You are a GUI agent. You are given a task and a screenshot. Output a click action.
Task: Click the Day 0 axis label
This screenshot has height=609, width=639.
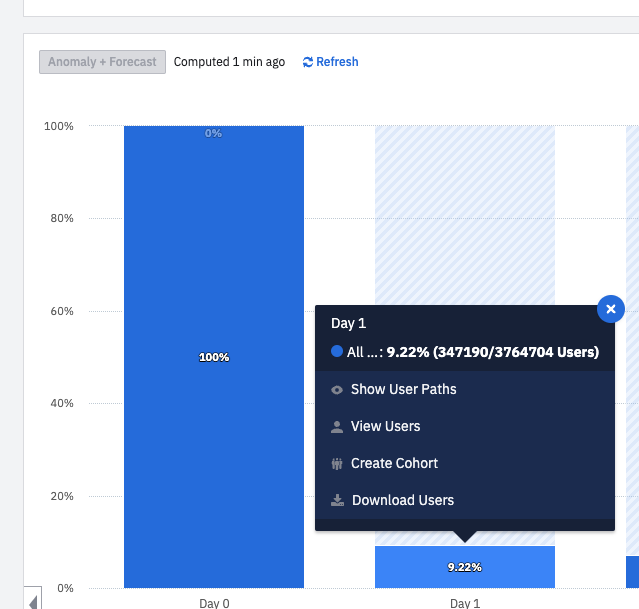tap(214, 603)
